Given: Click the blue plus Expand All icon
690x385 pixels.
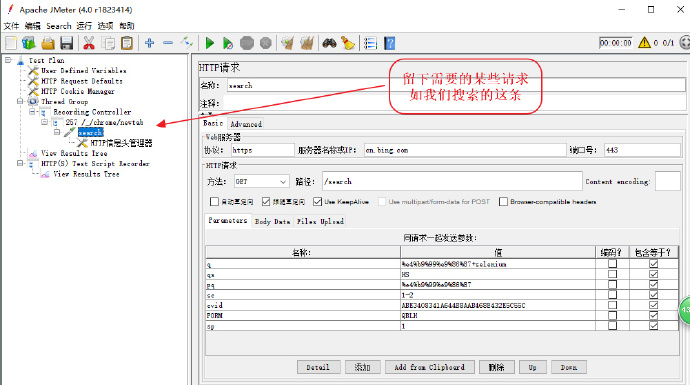Looking at the screenshot, I should (x=150, y=43).
